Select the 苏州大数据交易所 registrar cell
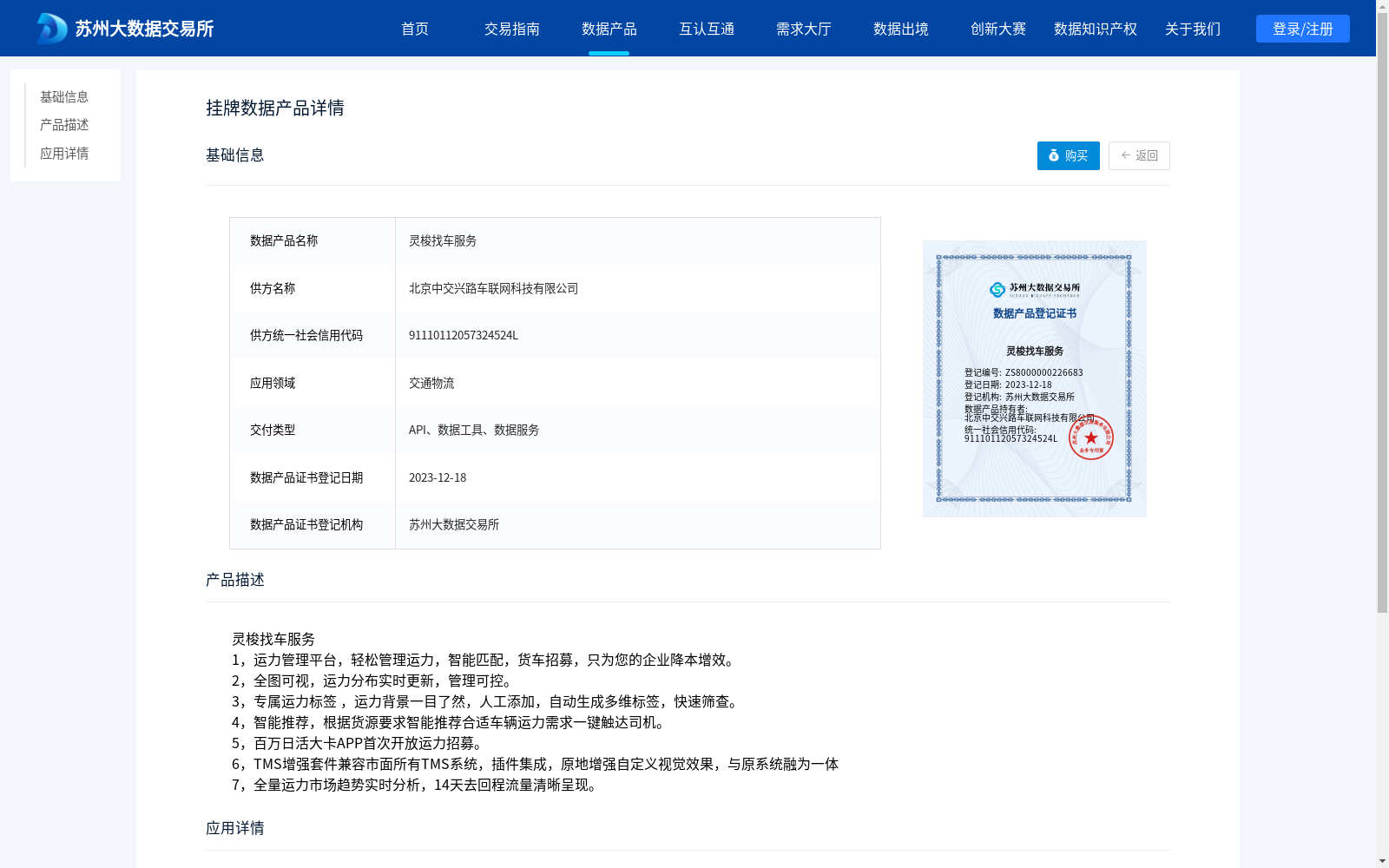 point(638,524)
